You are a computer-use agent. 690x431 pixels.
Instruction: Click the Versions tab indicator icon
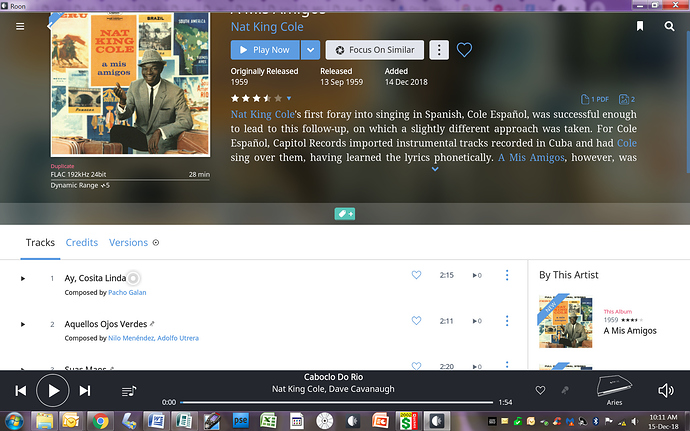156,243
